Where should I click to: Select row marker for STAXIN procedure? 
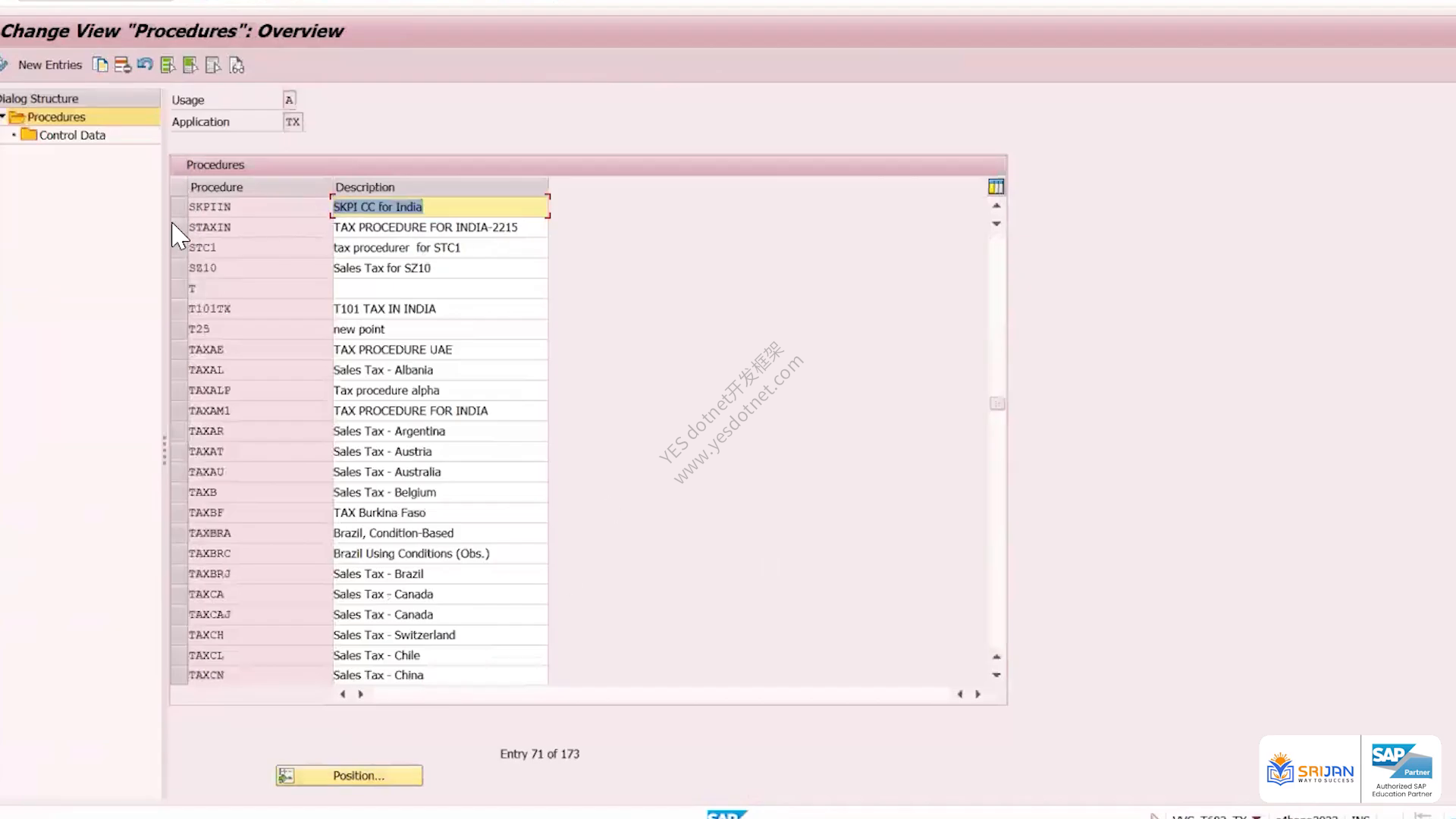[x=179, y=227]
